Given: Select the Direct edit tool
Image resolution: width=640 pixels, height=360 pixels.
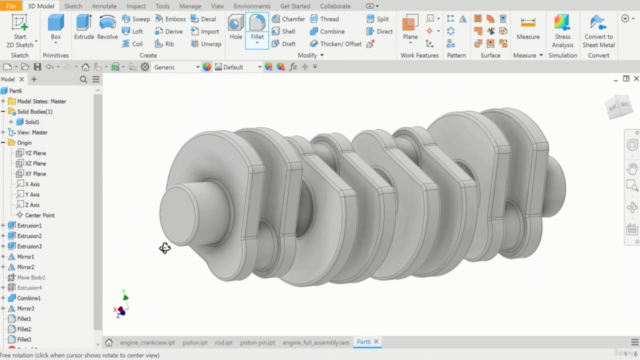Looking at the screenshot, I should [x=380, y=31].
